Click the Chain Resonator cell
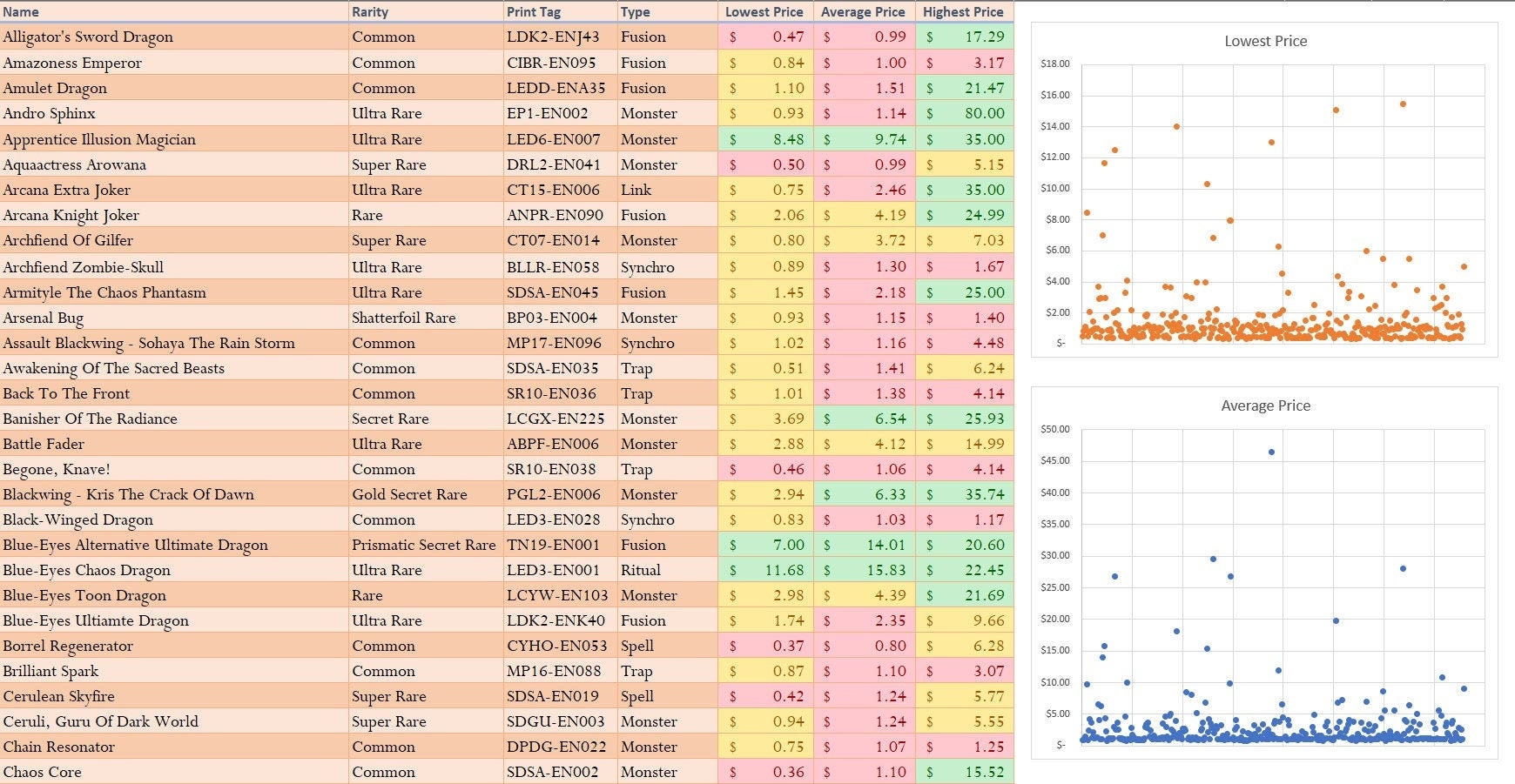This screenshot has height=784, width=1515. click(174, 747)
